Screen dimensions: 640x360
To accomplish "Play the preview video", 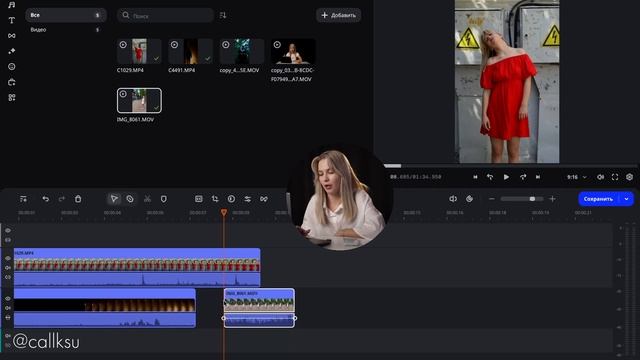I will point(506,177).
